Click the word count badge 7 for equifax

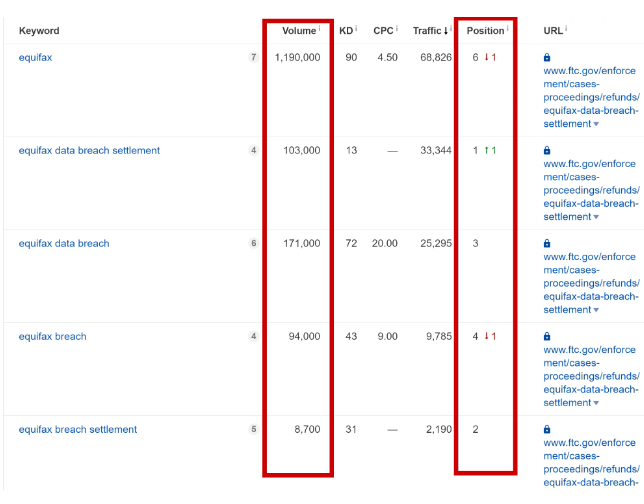tap(253, 57)
